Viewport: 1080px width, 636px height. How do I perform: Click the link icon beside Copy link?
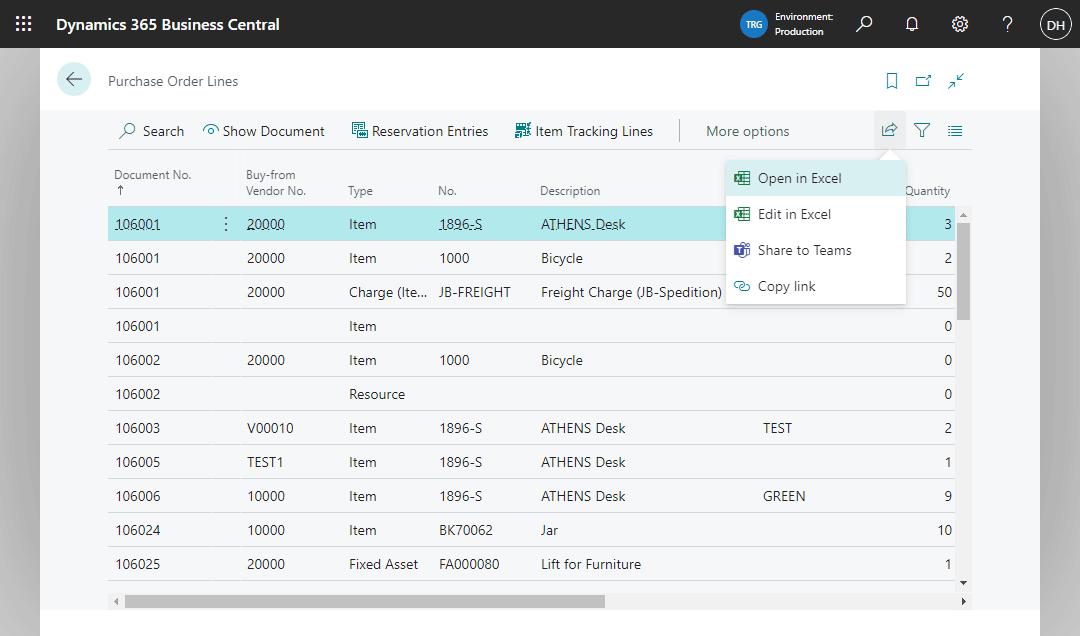click(x=742, y=285)
